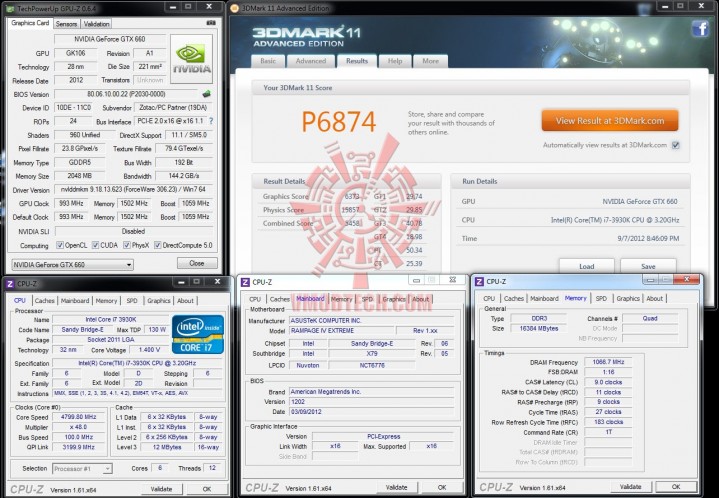Select the Results tab in 3DMark 11
Image resolution: width=719 pixels, height=498 pixels.
coord(357,61)
